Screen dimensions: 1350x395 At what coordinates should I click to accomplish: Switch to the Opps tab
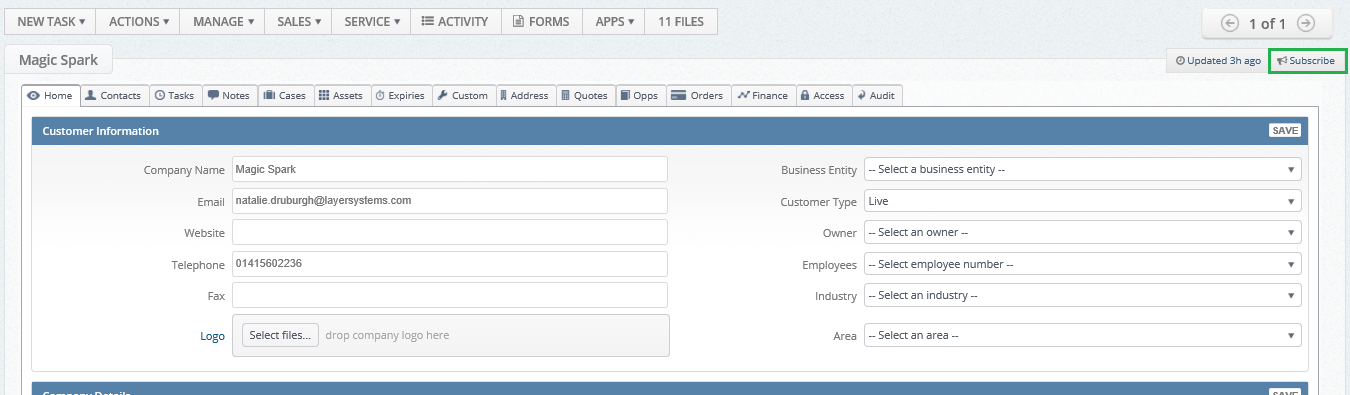(x=640, y=95)
